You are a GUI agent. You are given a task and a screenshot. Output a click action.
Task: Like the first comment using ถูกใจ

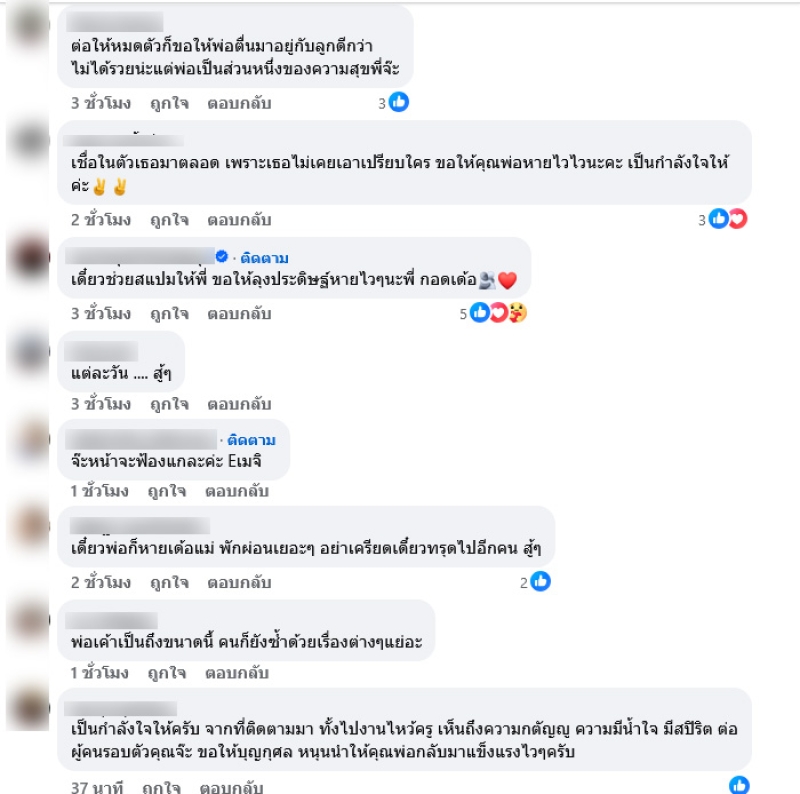(x=169, y=104)
